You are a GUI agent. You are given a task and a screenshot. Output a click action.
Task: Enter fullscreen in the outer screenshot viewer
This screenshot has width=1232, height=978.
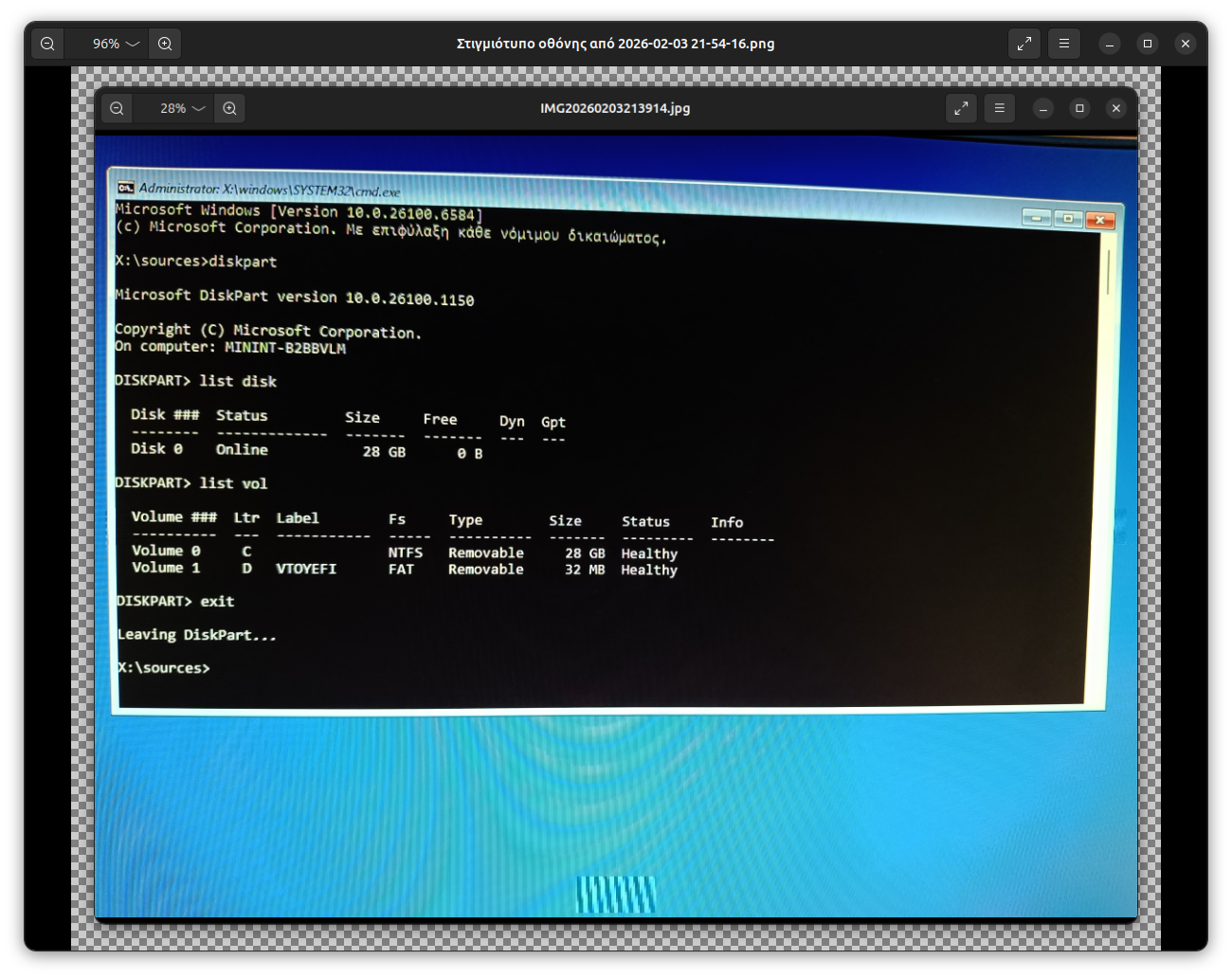click(1024, 44)
